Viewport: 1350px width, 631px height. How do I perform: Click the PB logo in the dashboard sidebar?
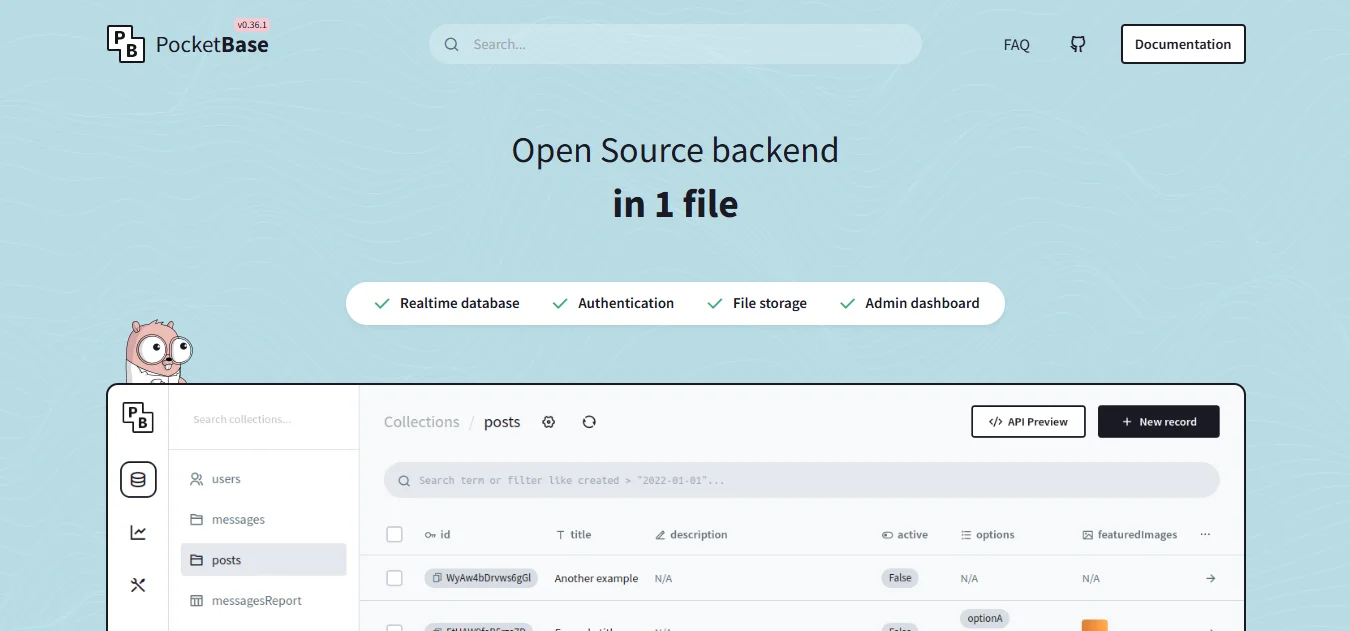pos(138,417)
